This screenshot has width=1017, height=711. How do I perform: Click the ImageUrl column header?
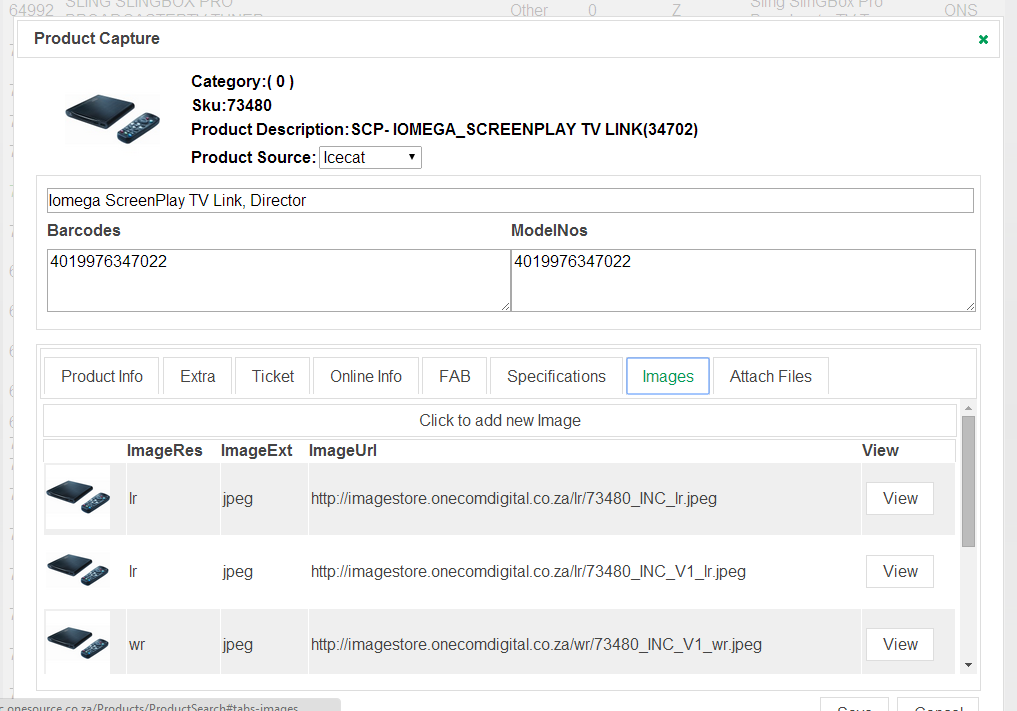pyautogui.click(x=342, y=450)
